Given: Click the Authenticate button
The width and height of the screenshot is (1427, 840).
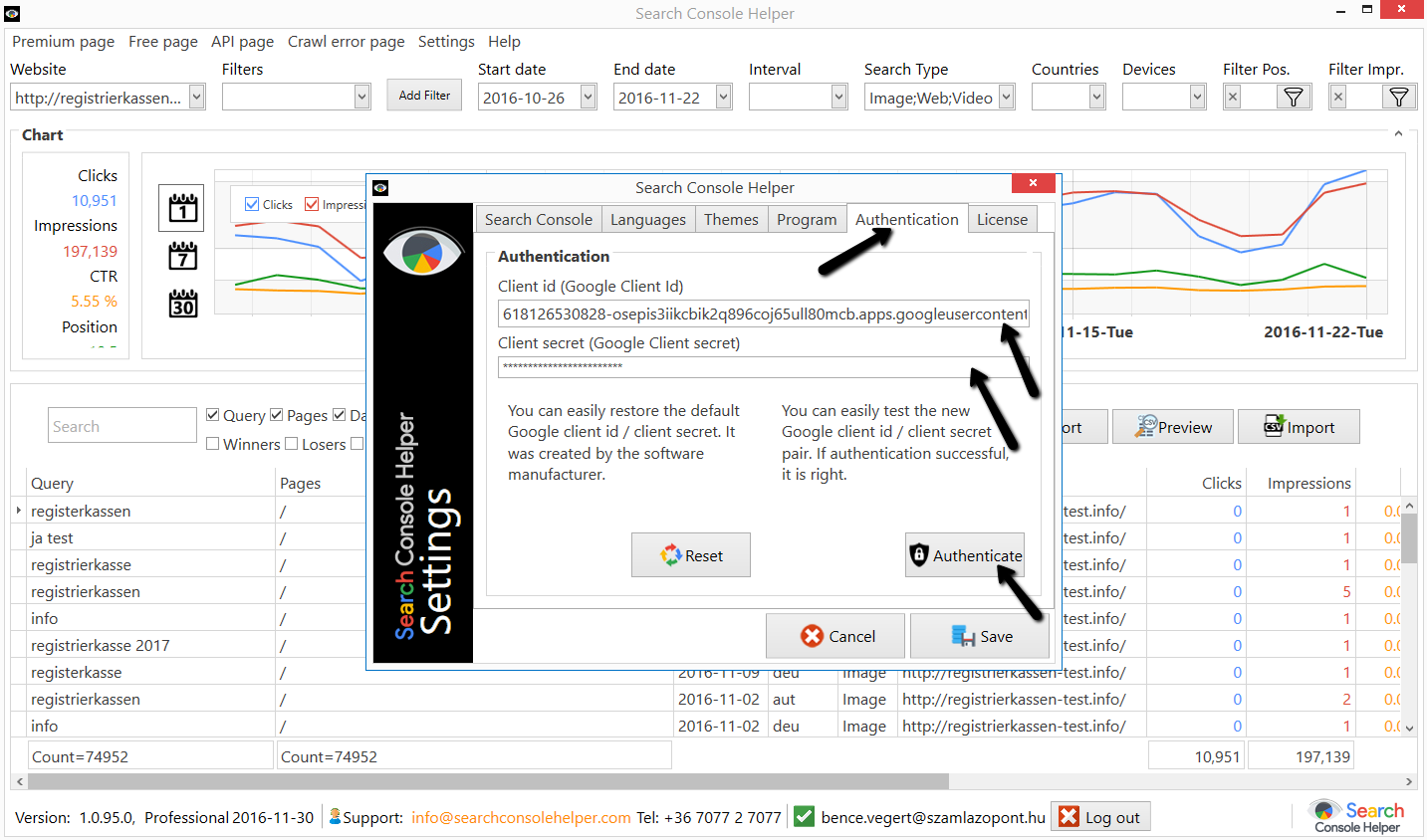Looking at the screenshot, I should coord(965,555).
